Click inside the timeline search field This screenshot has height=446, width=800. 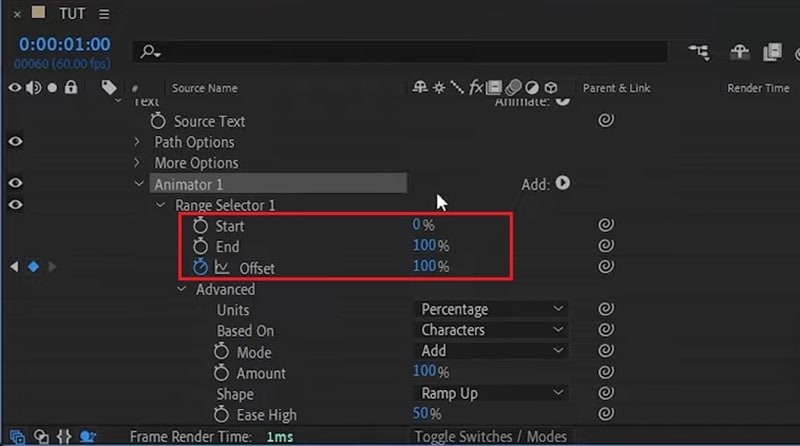(x=400, y=52)
